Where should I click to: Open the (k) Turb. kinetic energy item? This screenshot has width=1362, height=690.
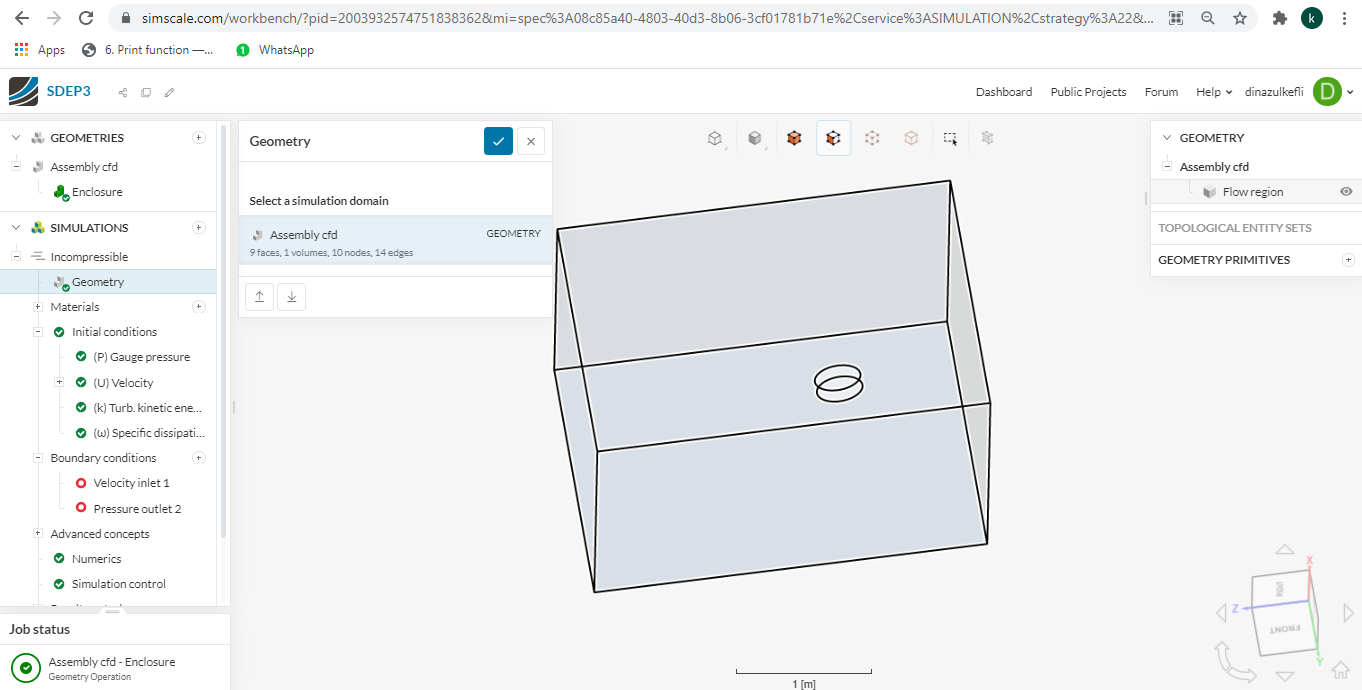point(147,408)
